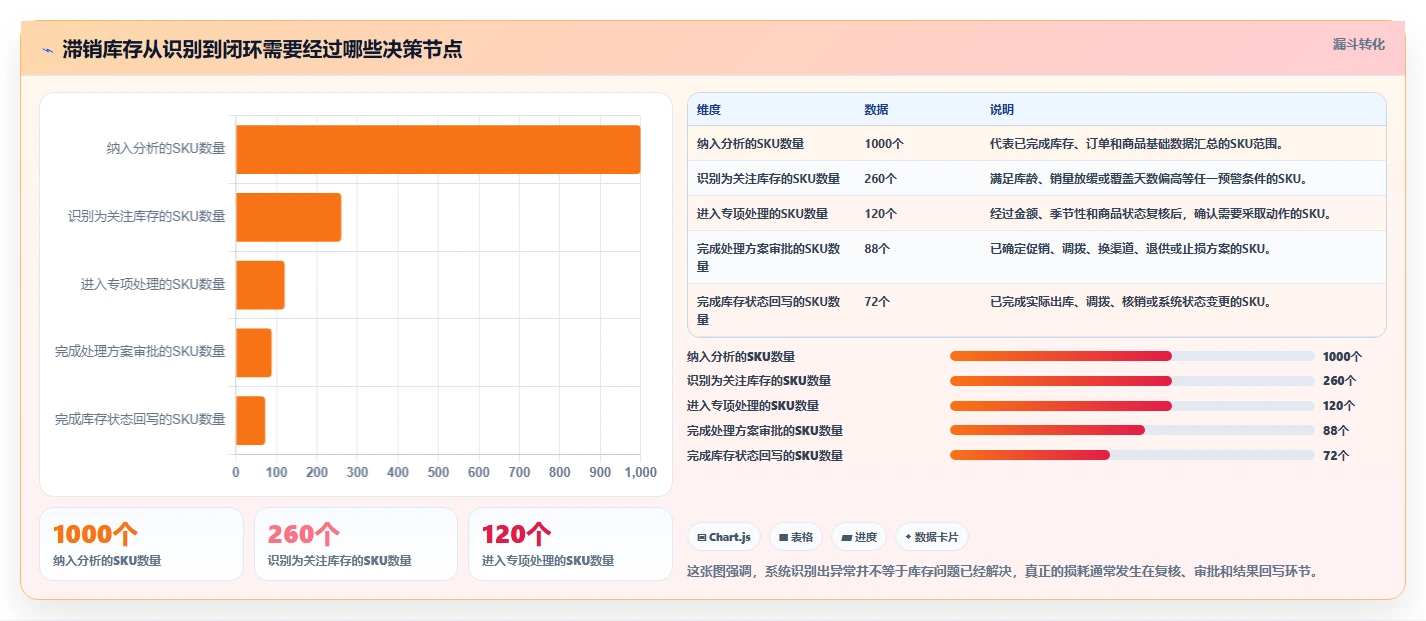Click the 72个 value in the table

coord(877,302)
